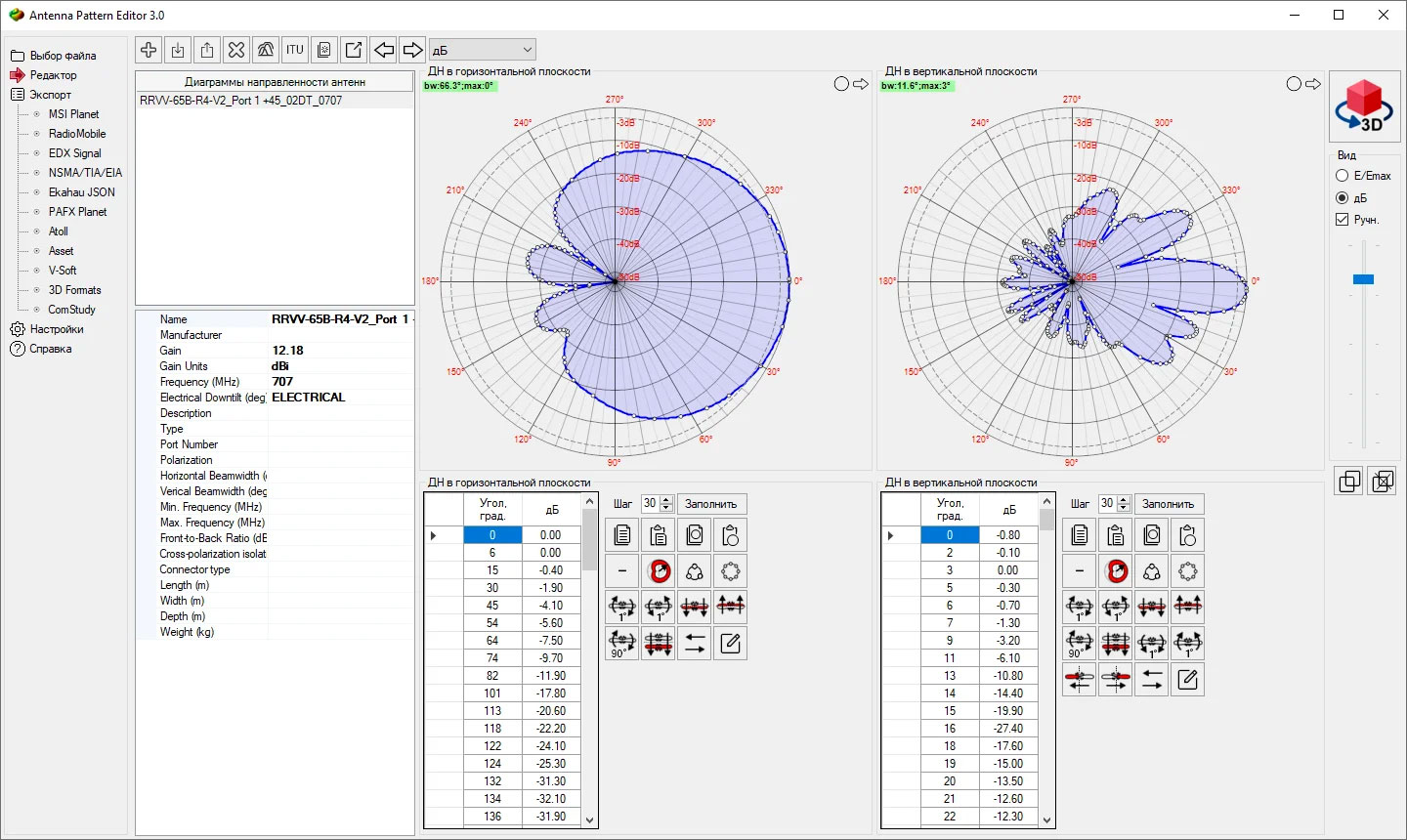Screen dimensions: 1407x840
Task: Click the ITU toolbar button
Action: point(295,50)
